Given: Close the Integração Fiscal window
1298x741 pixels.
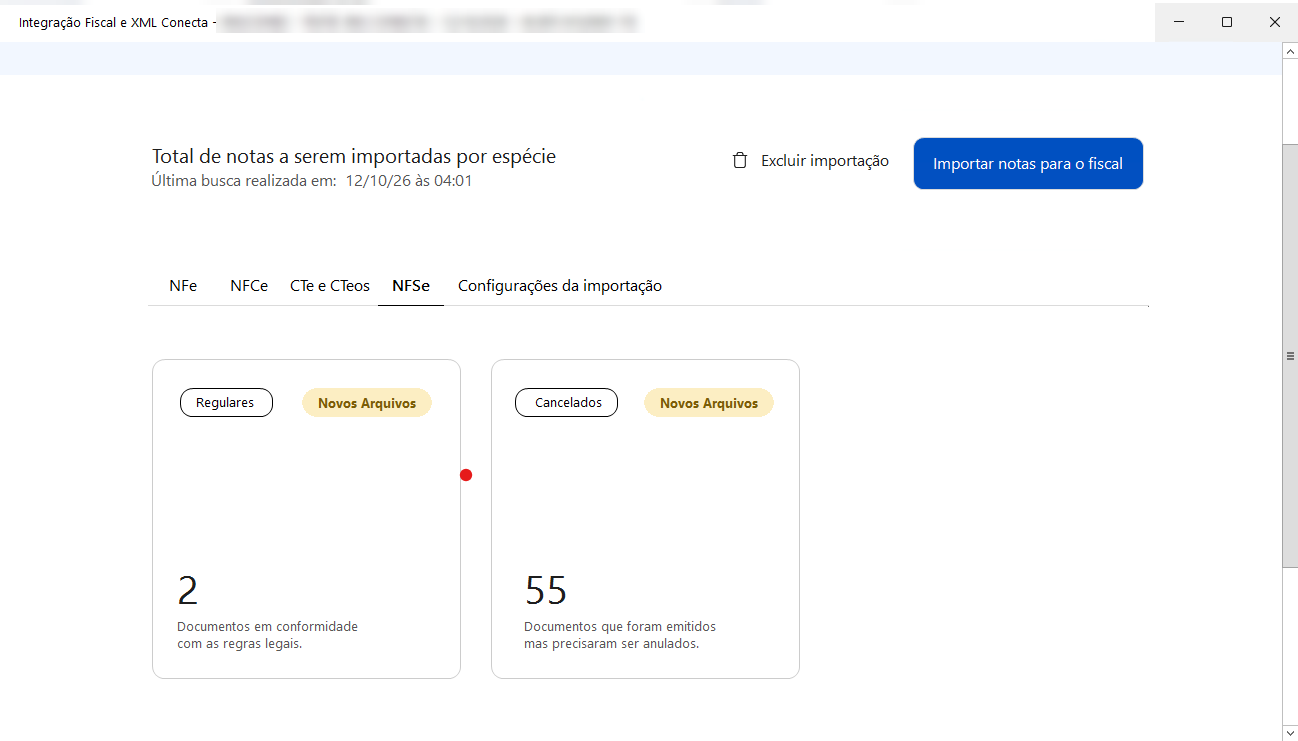Looking at the screenshot, I should [x=1275, y=22].
